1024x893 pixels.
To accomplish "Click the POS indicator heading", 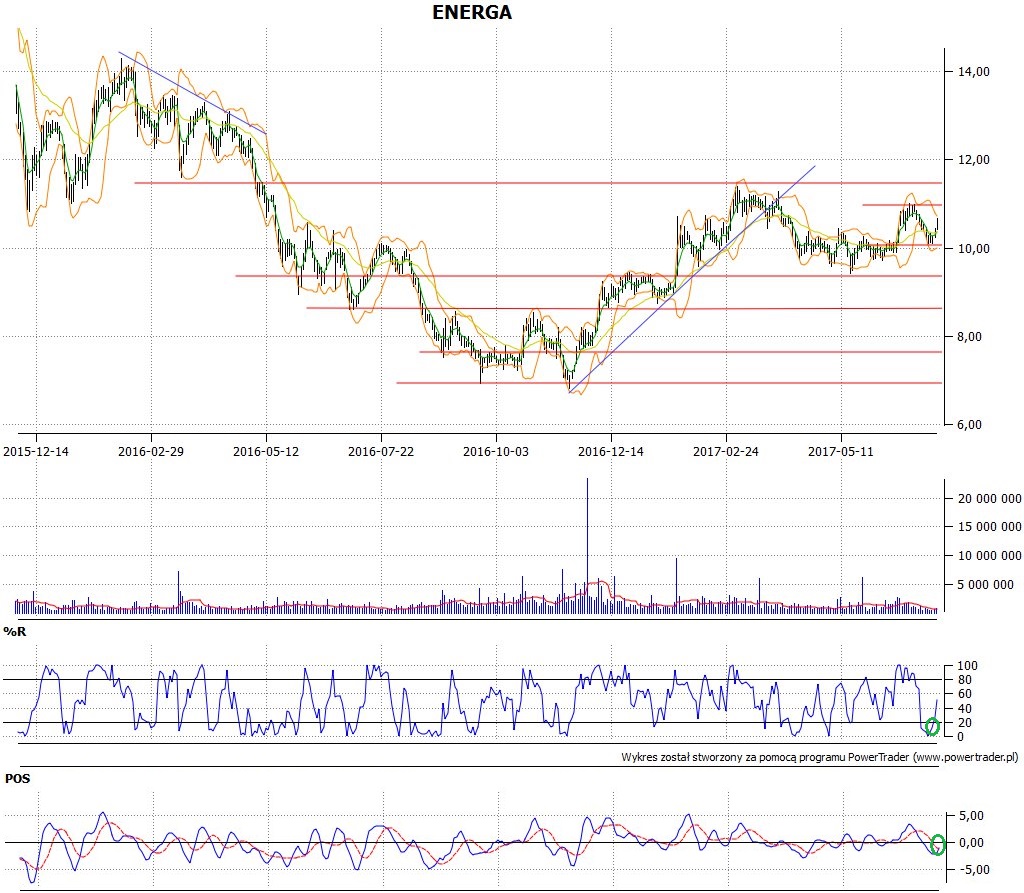I will pyautogui.click(x=18, y=779).
